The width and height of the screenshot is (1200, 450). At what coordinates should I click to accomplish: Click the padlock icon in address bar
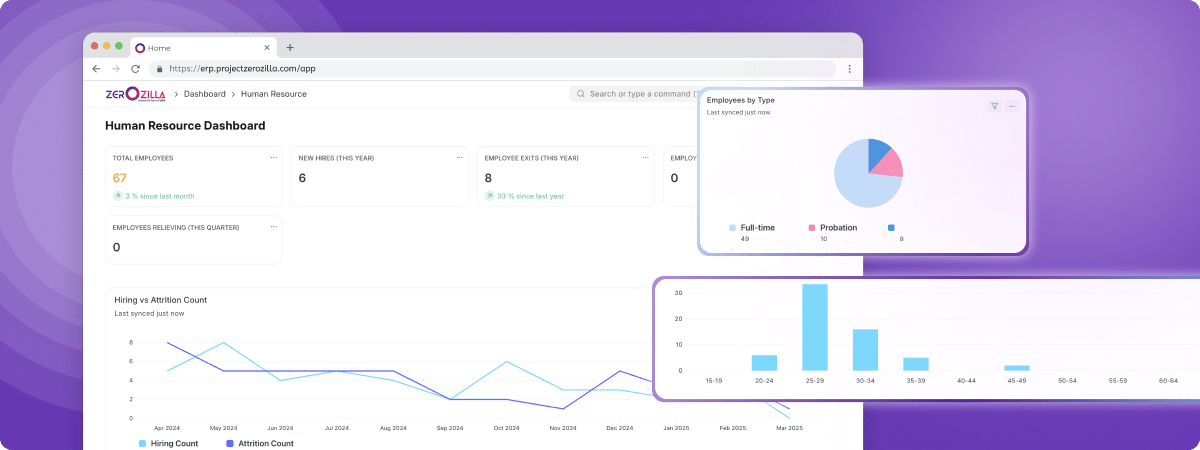[x=158, y=69]
